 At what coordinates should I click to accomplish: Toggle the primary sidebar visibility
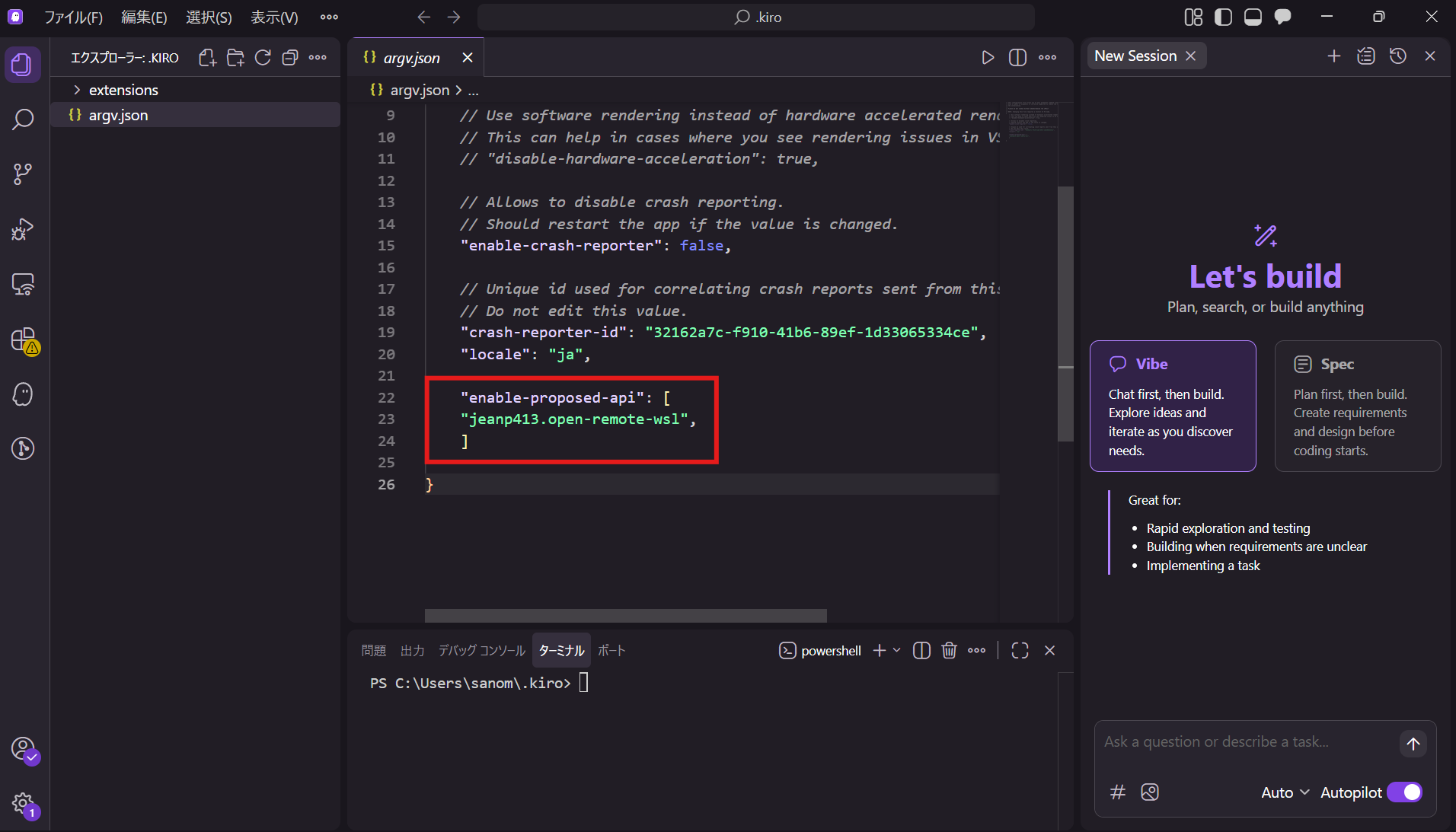click(x=1223, y=16)
